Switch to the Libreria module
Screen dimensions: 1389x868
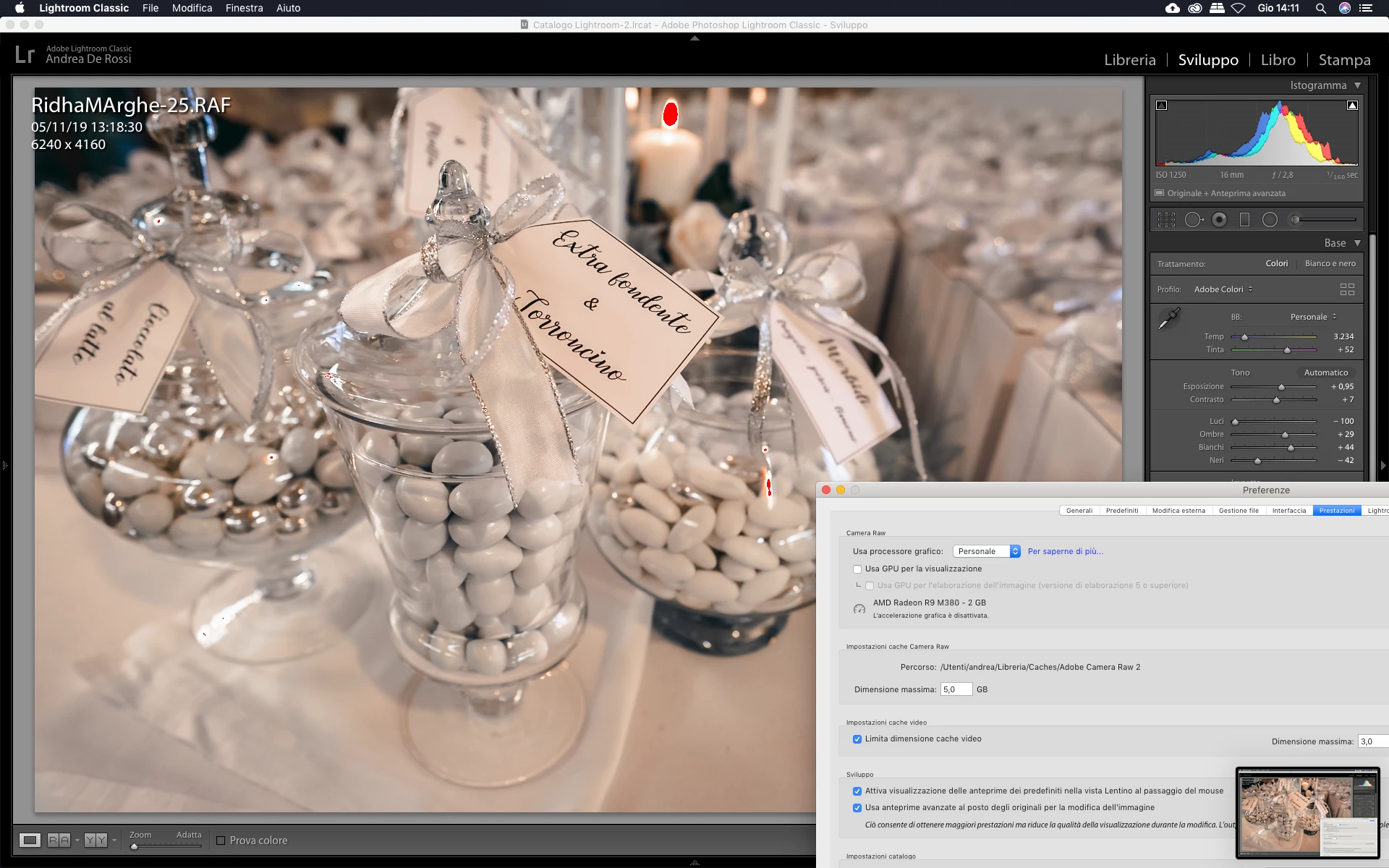pyautogui.click(x=1129, y=60)
